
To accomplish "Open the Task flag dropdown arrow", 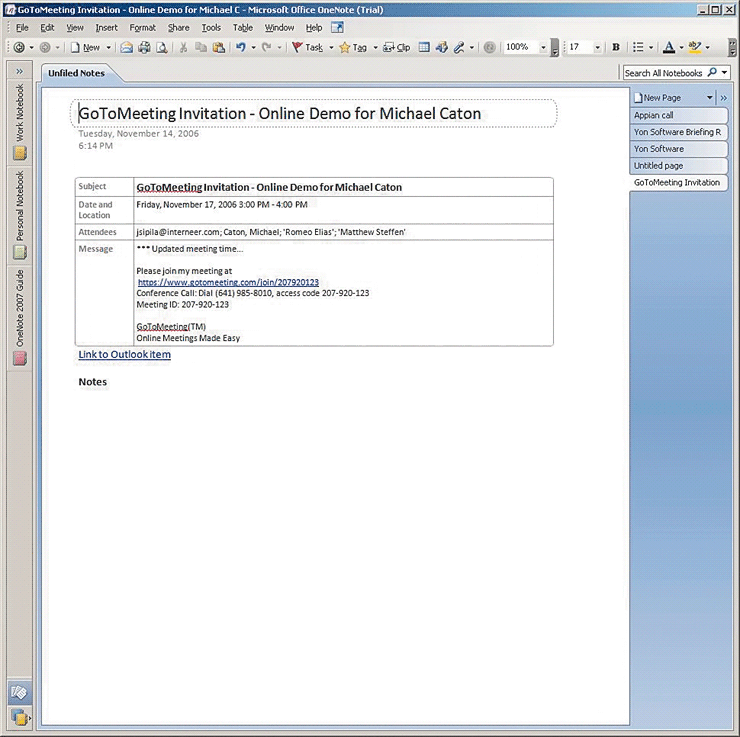I will click(331, 47).
